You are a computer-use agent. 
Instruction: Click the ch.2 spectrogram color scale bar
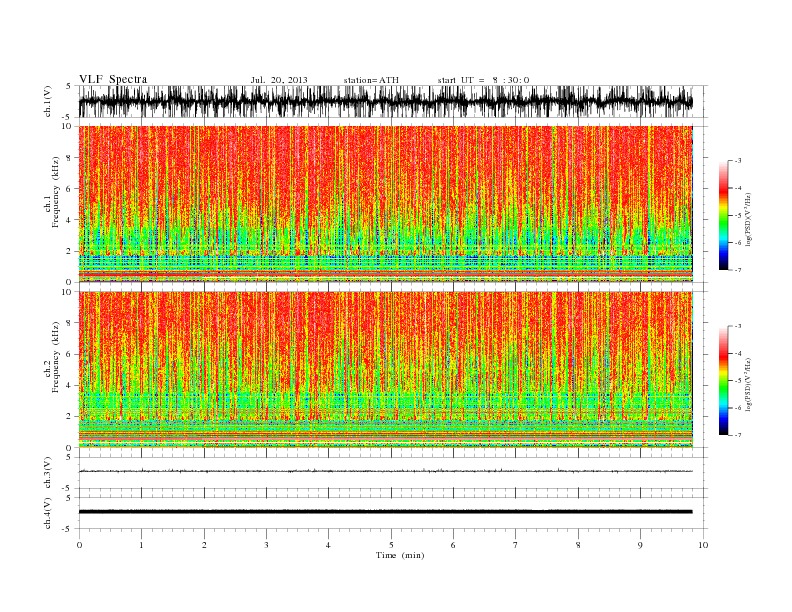tap(723, 381)
